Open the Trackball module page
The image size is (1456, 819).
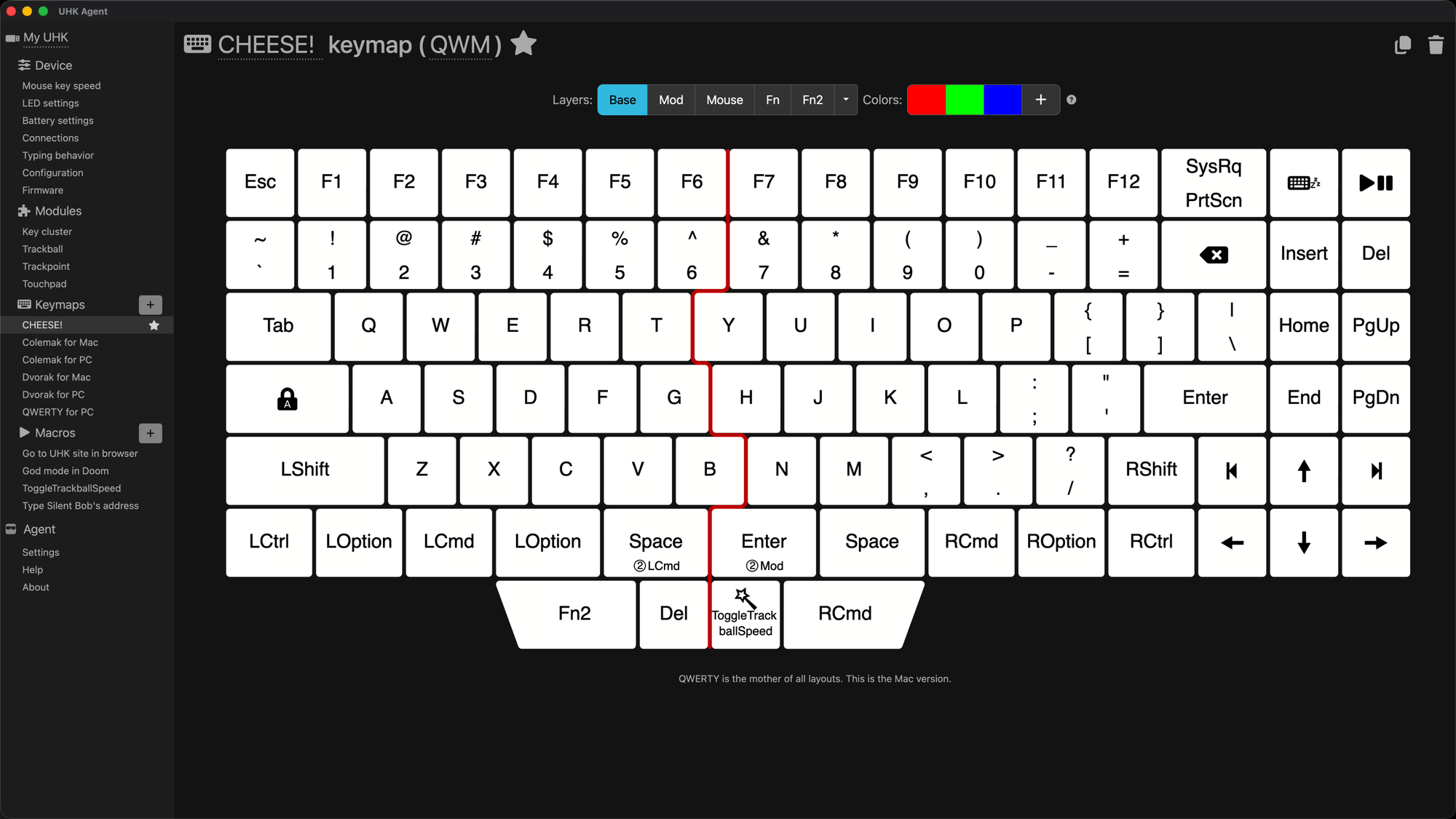point(42,249)
